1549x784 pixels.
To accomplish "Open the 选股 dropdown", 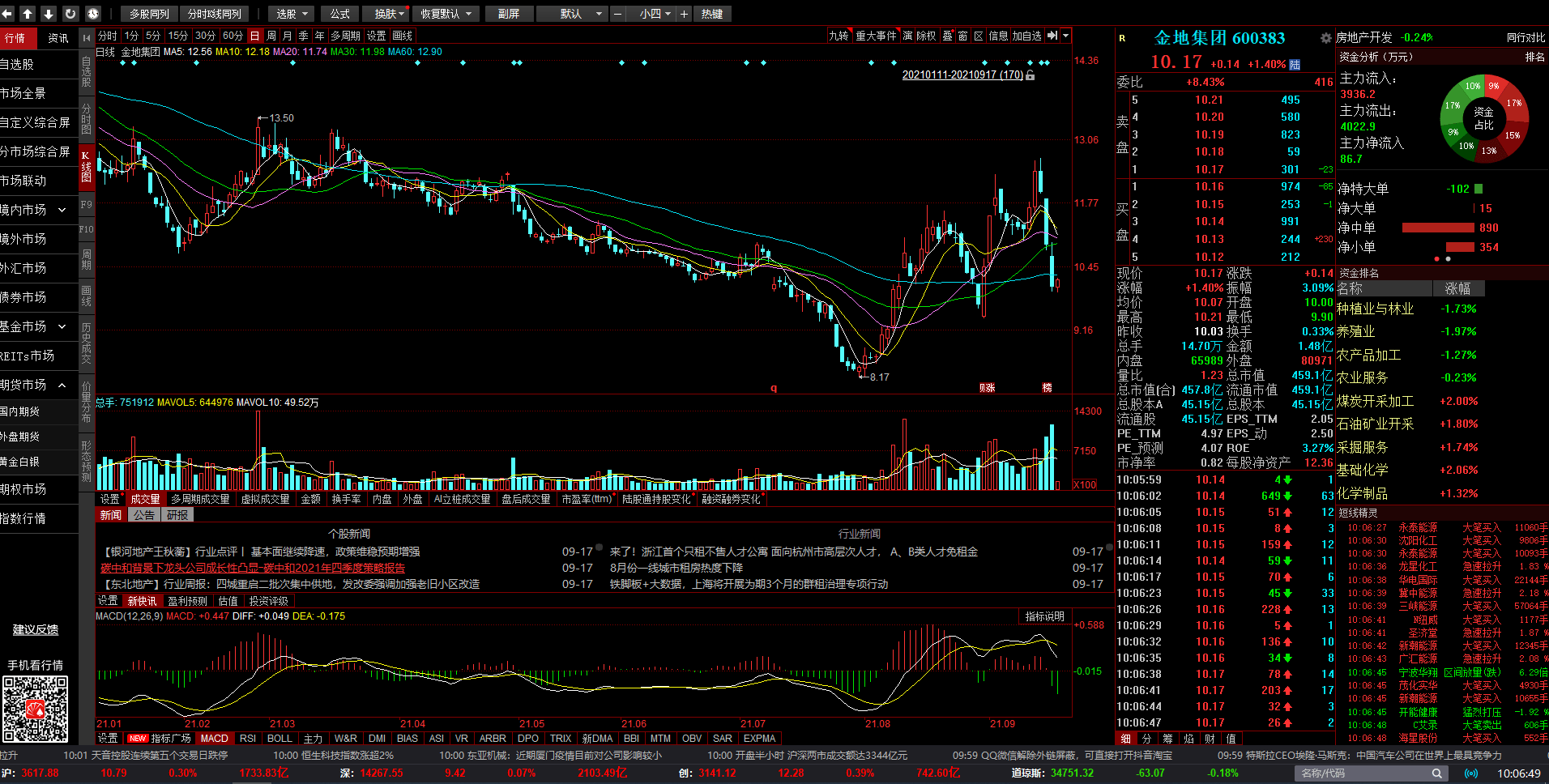I will click(x=292, y=14).
